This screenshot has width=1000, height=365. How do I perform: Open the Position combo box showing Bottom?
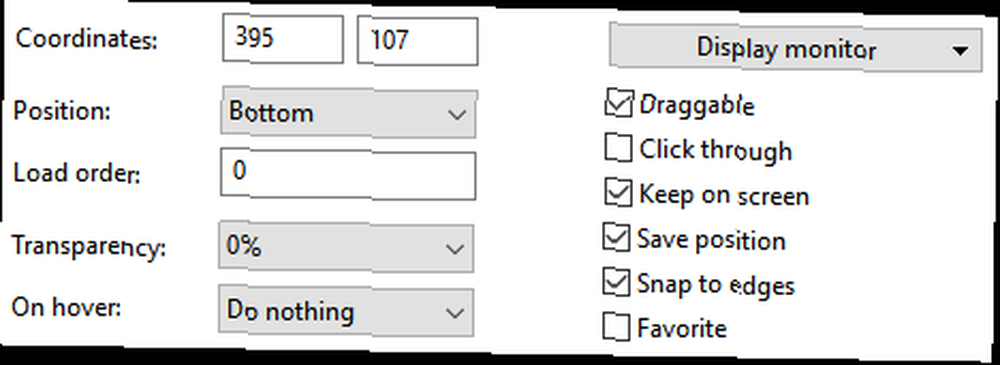tap(348, 113)
